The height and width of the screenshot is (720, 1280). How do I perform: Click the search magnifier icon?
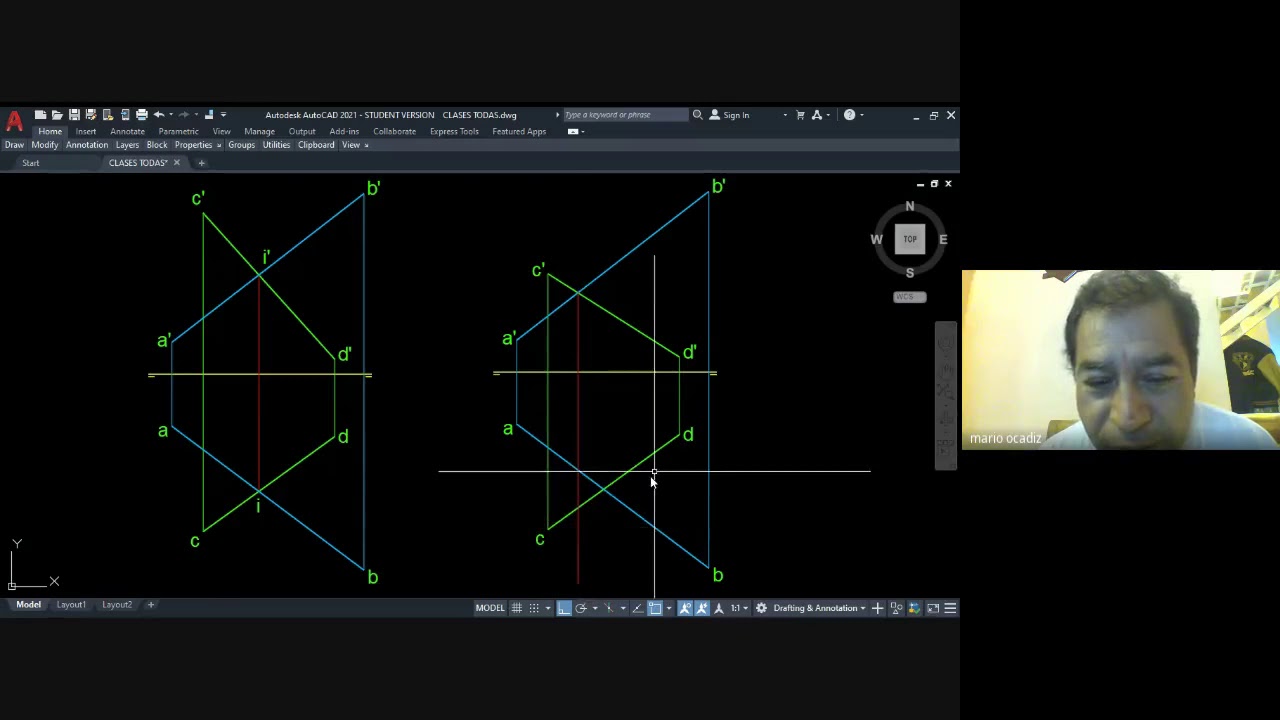point(698,115)
